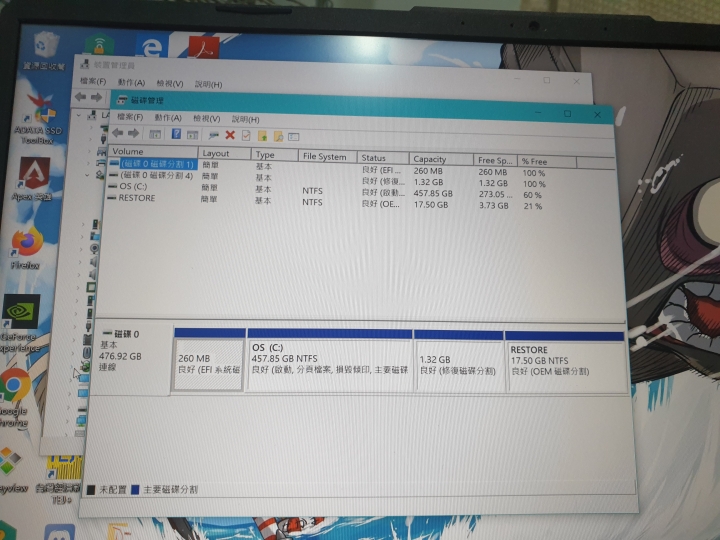This screenshot has width=720, height=540.
Task: Select the OS (C:) volume row
Action: click(133, 186)
